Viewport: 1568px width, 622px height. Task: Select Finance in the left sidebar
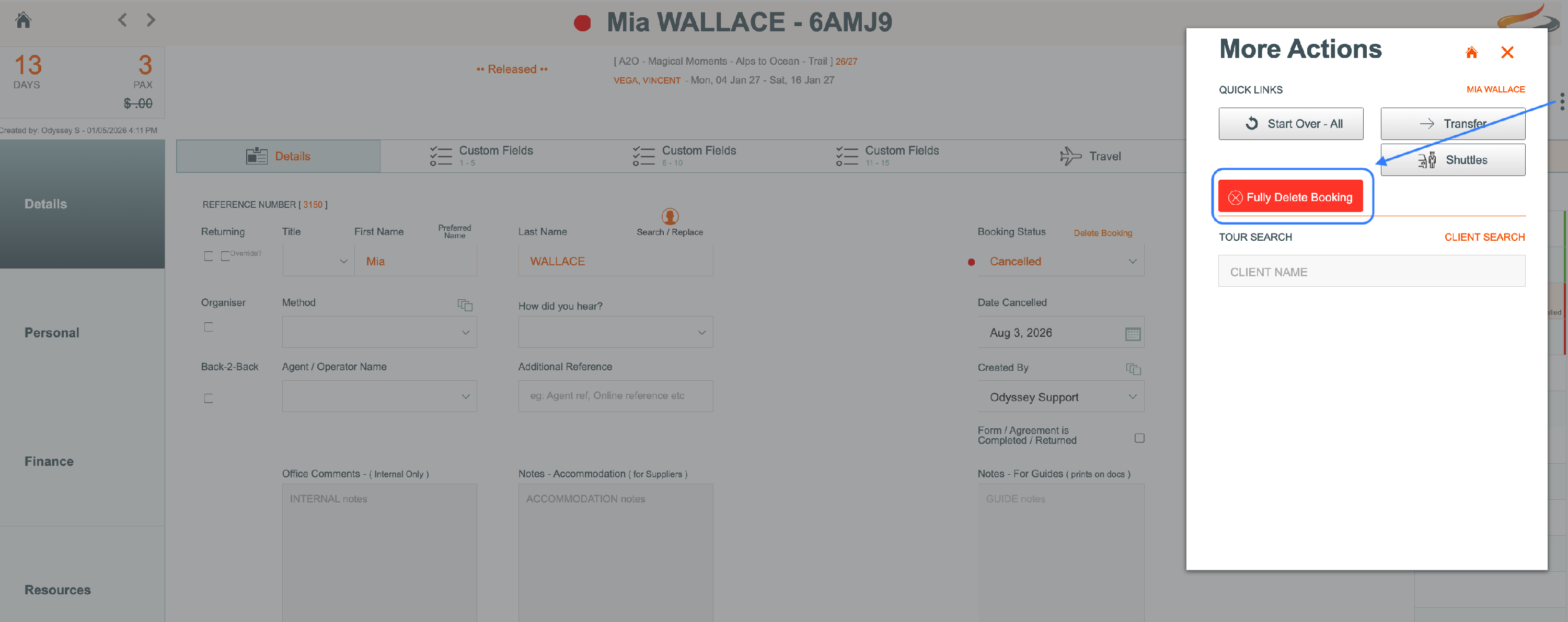82,461
